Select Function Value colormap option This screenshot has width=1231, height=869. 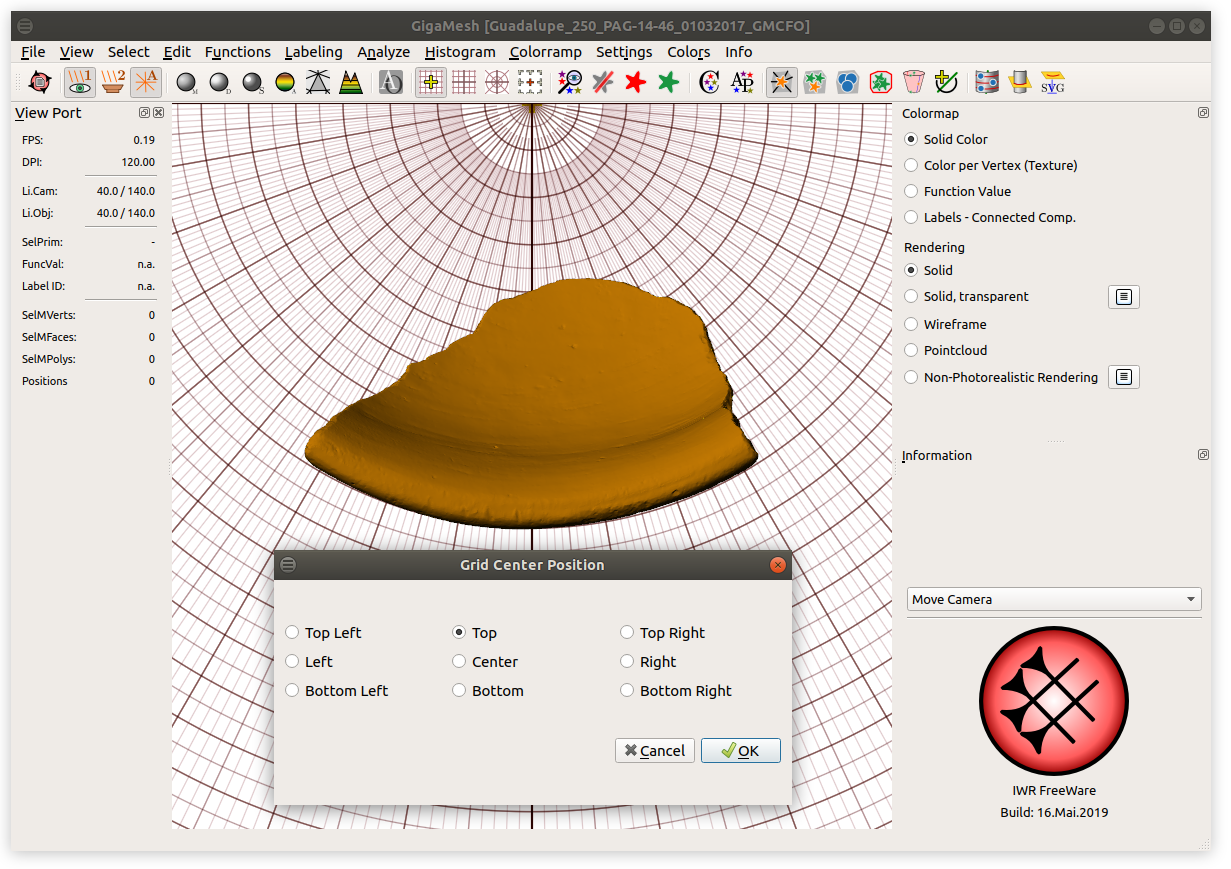[957, 191]
